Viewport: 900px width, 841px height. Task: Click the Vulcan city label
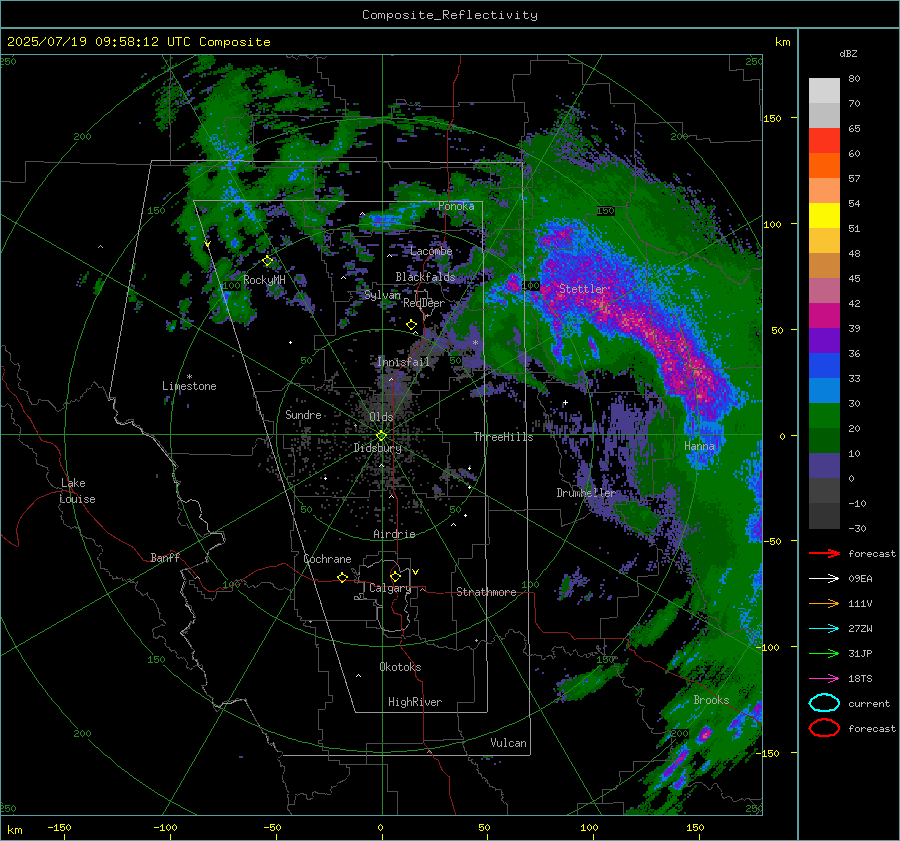(x=508, y=743)
